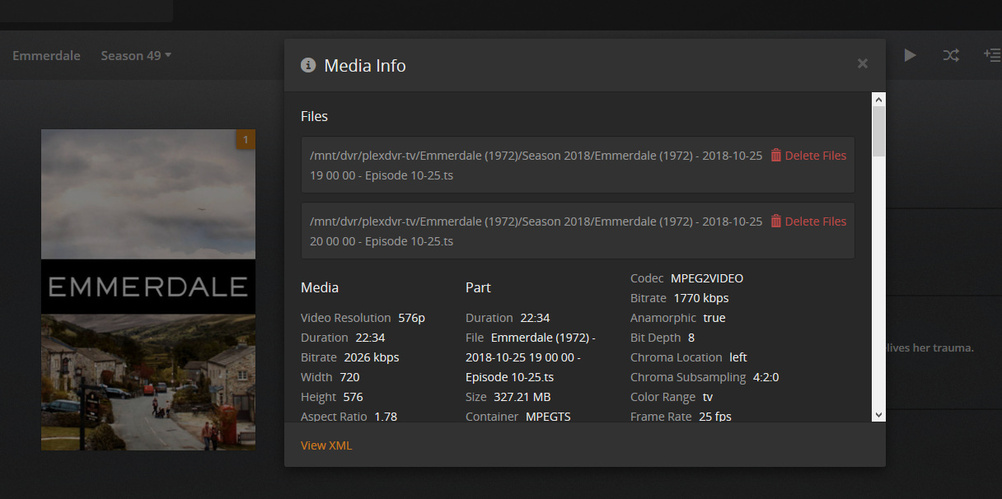
Task: Click the Frame Rate 25 fps value
Action: click(714, 417)
